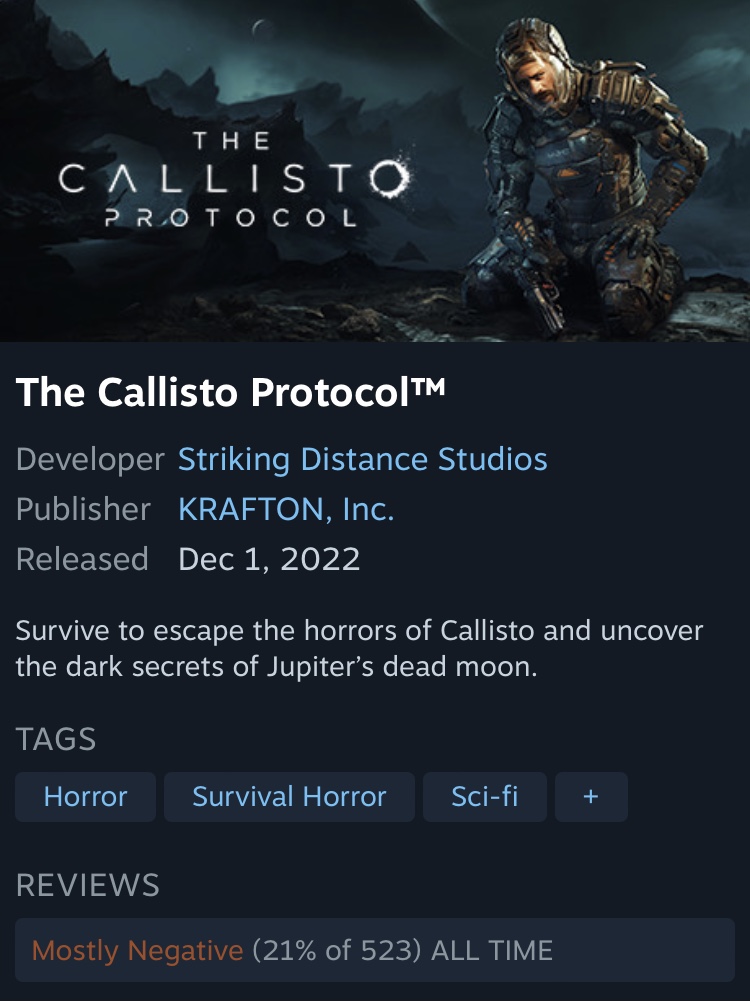
Task: Select the Survival Horror tag
Action: click(289, 797)
